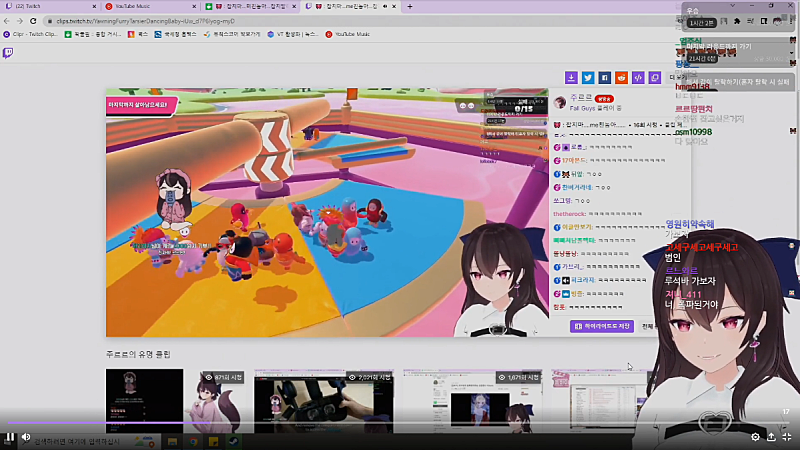Open the embed code icon

pos(638,77)
